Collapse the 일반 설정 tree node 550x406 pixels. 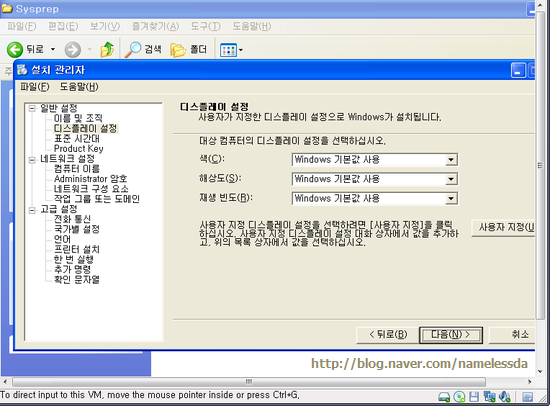pyautogui.click(x=32, y=108)
